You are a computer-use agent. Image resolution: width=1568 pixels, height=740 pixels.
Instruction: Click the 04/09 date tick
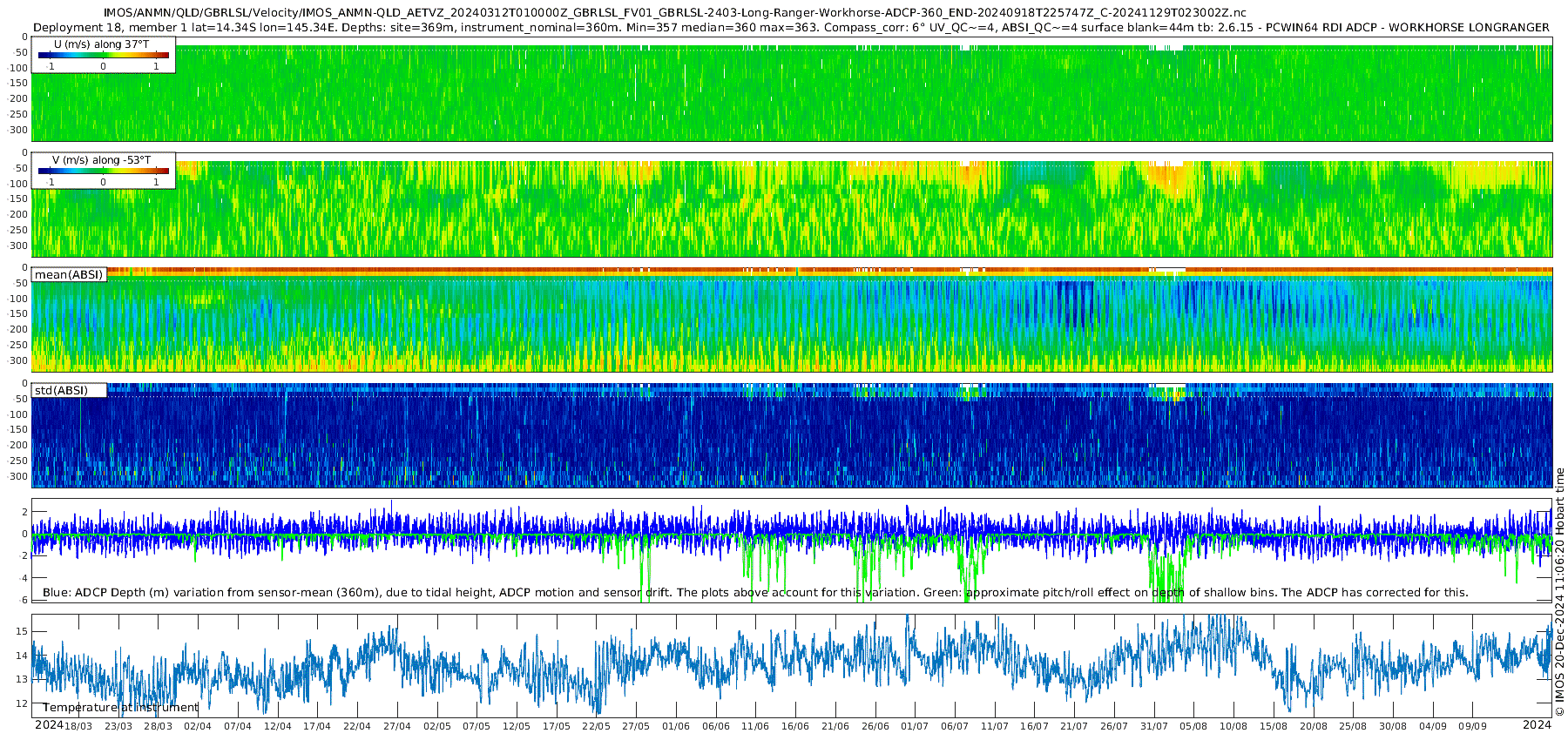tap(1433, 726)
